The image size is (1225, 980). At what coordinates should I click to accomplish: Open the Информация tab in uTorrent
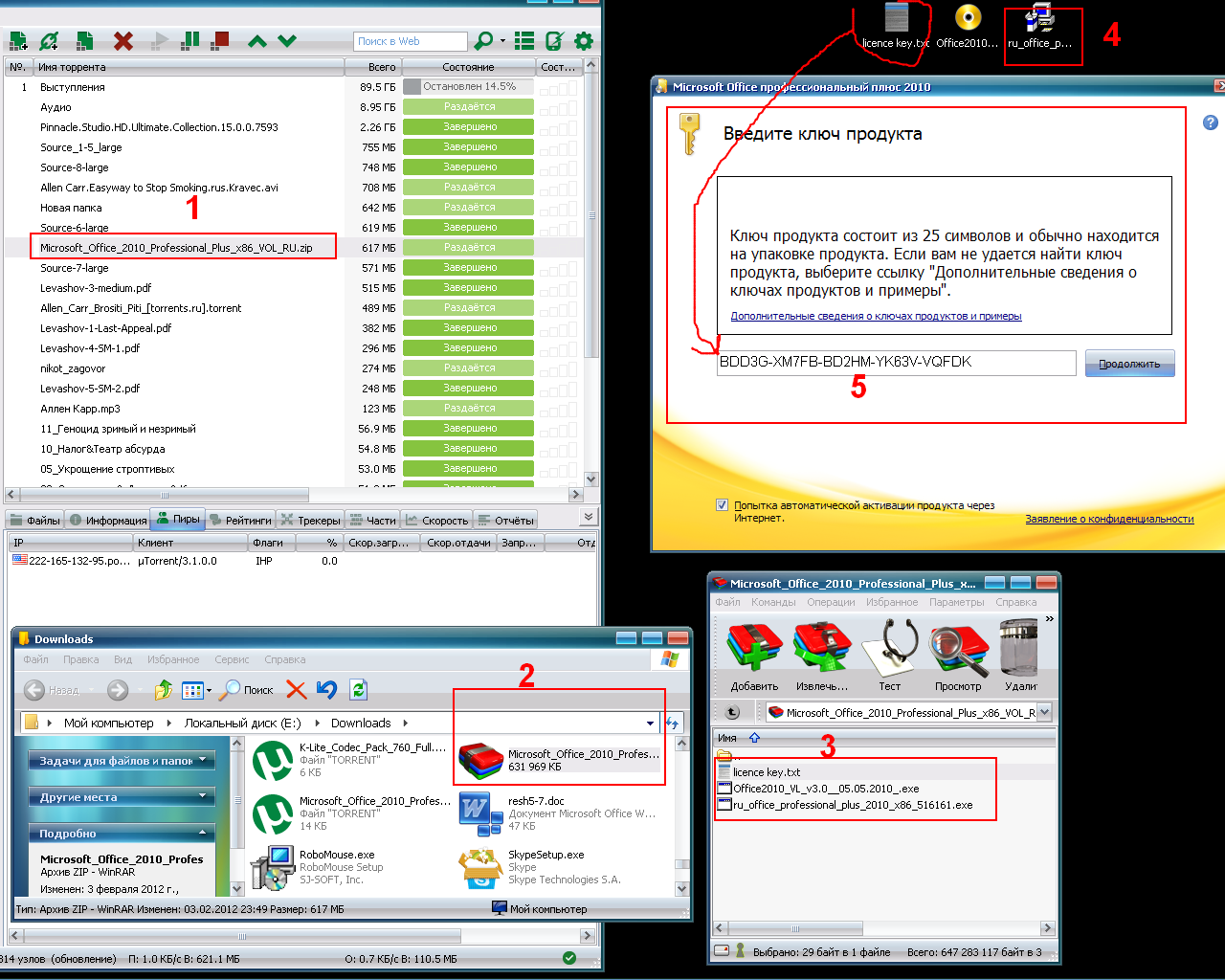(x=108, y=521)
